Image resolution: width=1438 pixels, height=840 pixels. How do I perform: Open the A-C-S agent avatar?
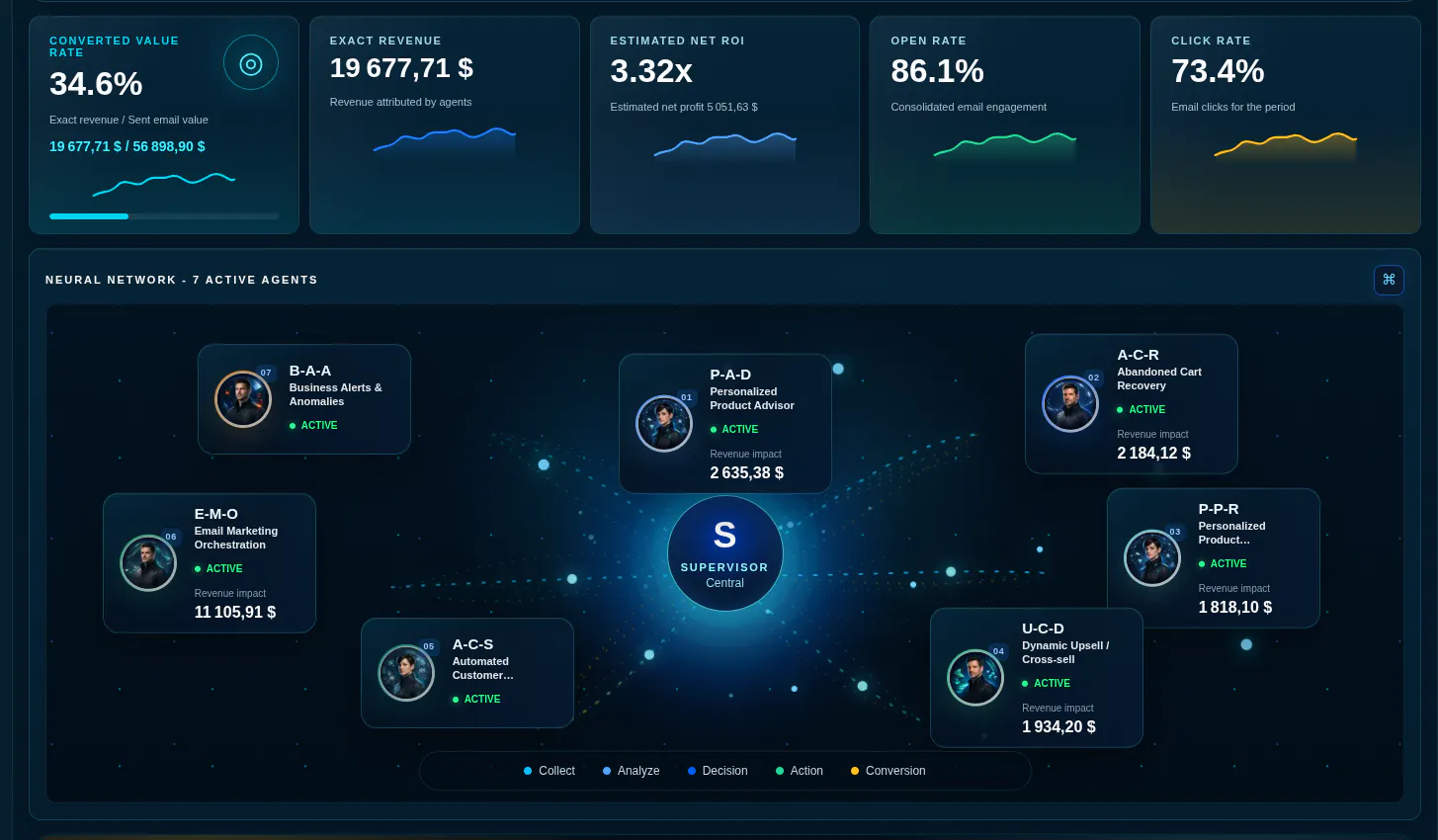point(406,673)
